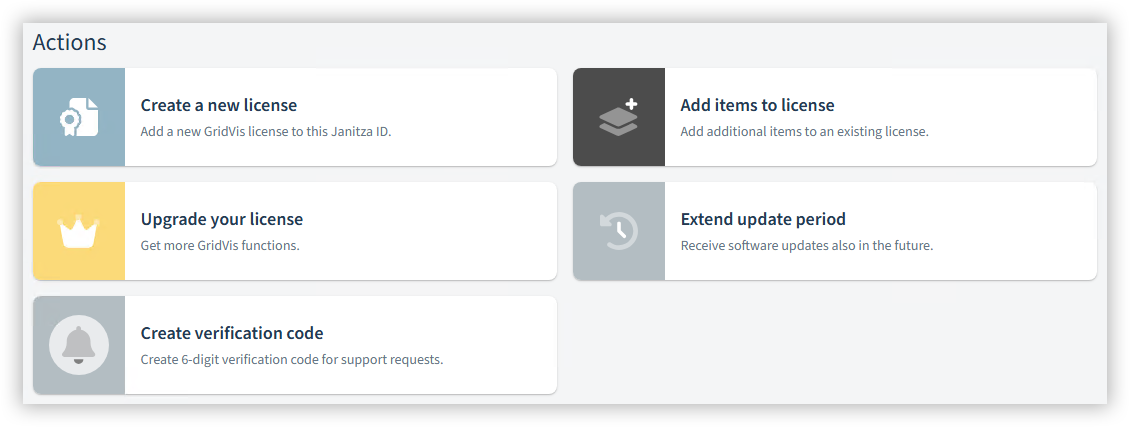Click 'Receive software updates also in the future' text

point(807,246)
